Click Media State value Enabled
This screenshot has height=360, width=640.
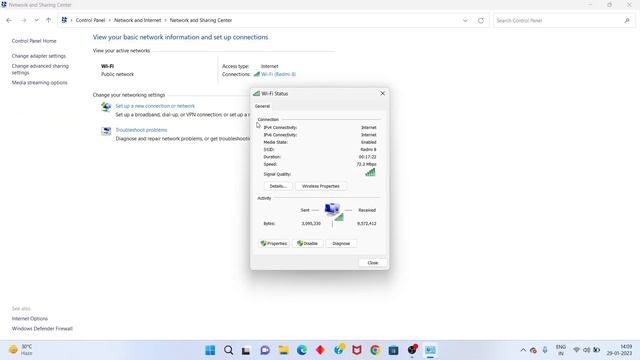coord(369,142)
